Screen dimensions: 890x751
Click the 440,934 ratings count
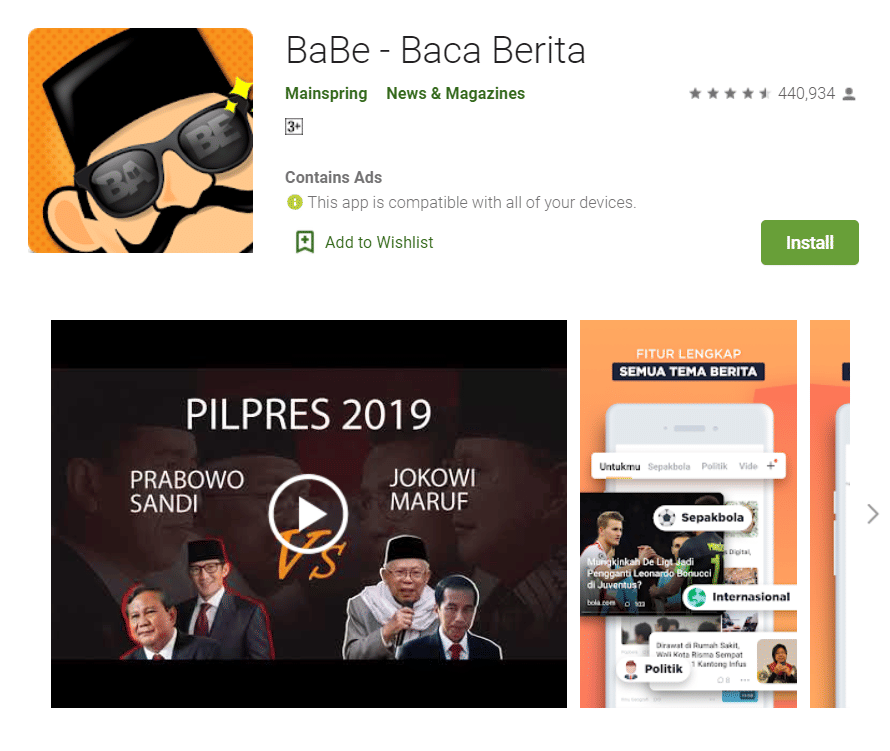[806, 93]
